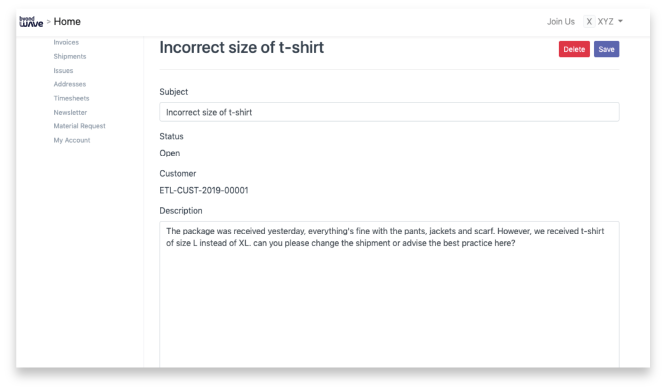Open Shipments in the sidebar

coord(70,56)
